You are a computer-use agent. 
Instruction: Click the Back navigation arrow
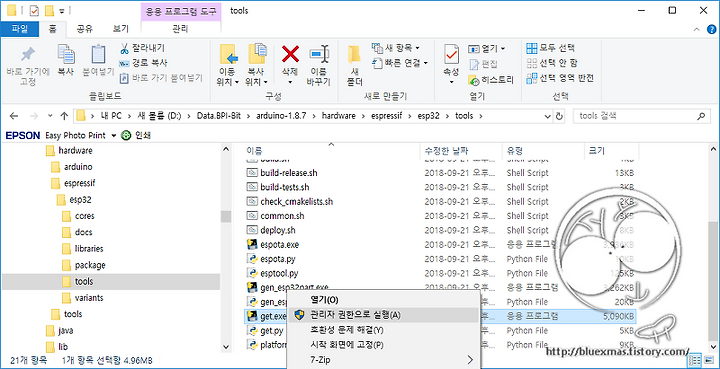14,116
